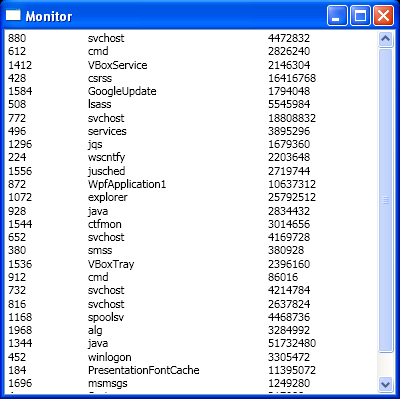Click process ID 1584

tap(20, 91)
